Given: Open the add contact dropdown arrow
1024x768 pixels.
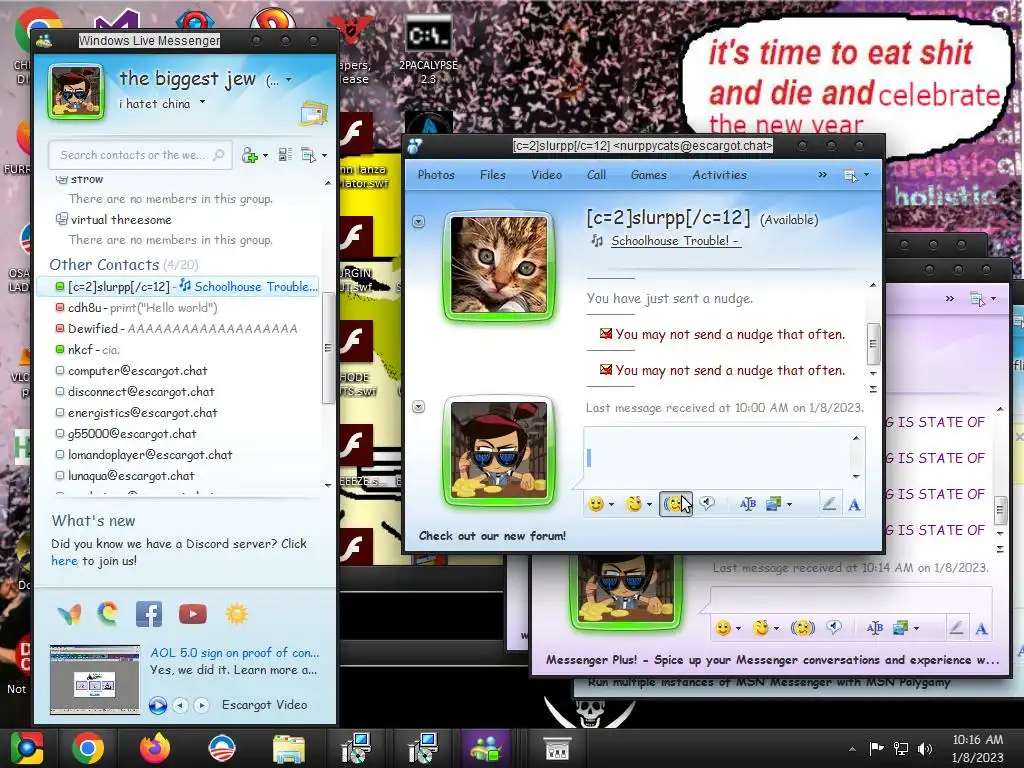Looking at the screenshot, I should click(x=265, y=155).
